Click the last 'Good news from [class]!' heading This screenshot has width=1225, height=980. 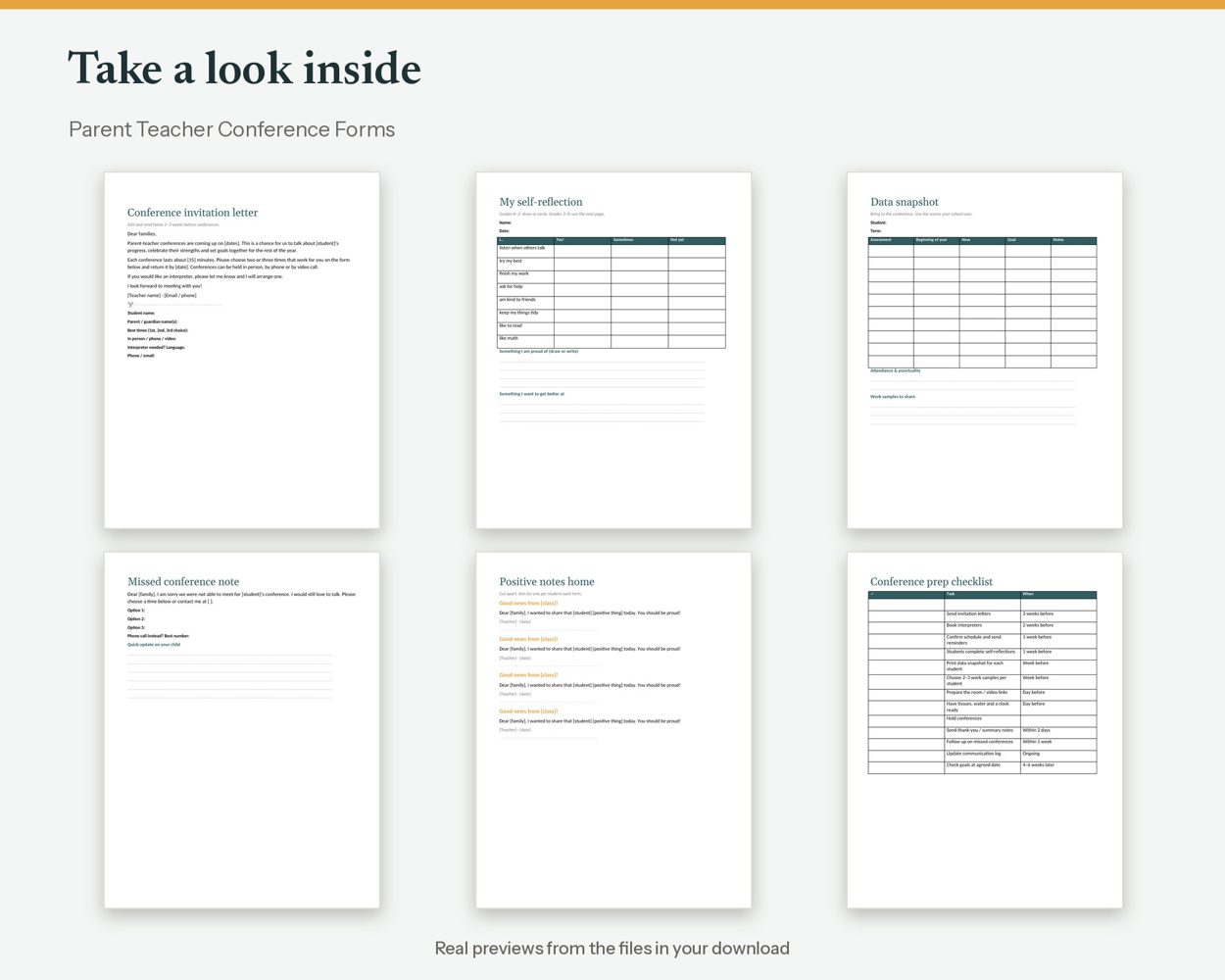coord(528,711)
